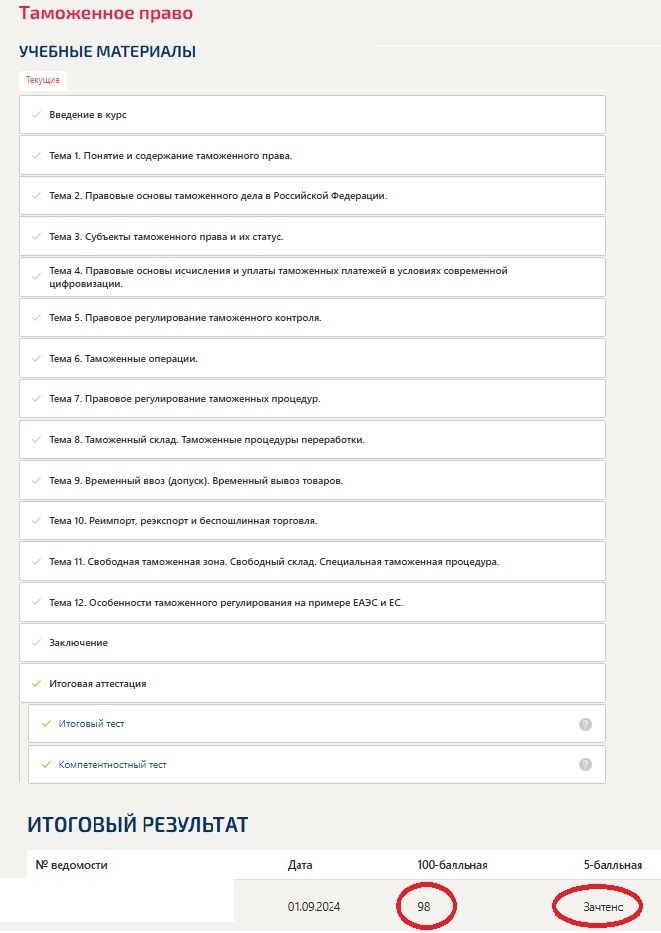Screen dimensions: 661x933
Task: Click green checkmark next to Компетентностный тест
Action: pyautogui.click(x=46, y=765)
